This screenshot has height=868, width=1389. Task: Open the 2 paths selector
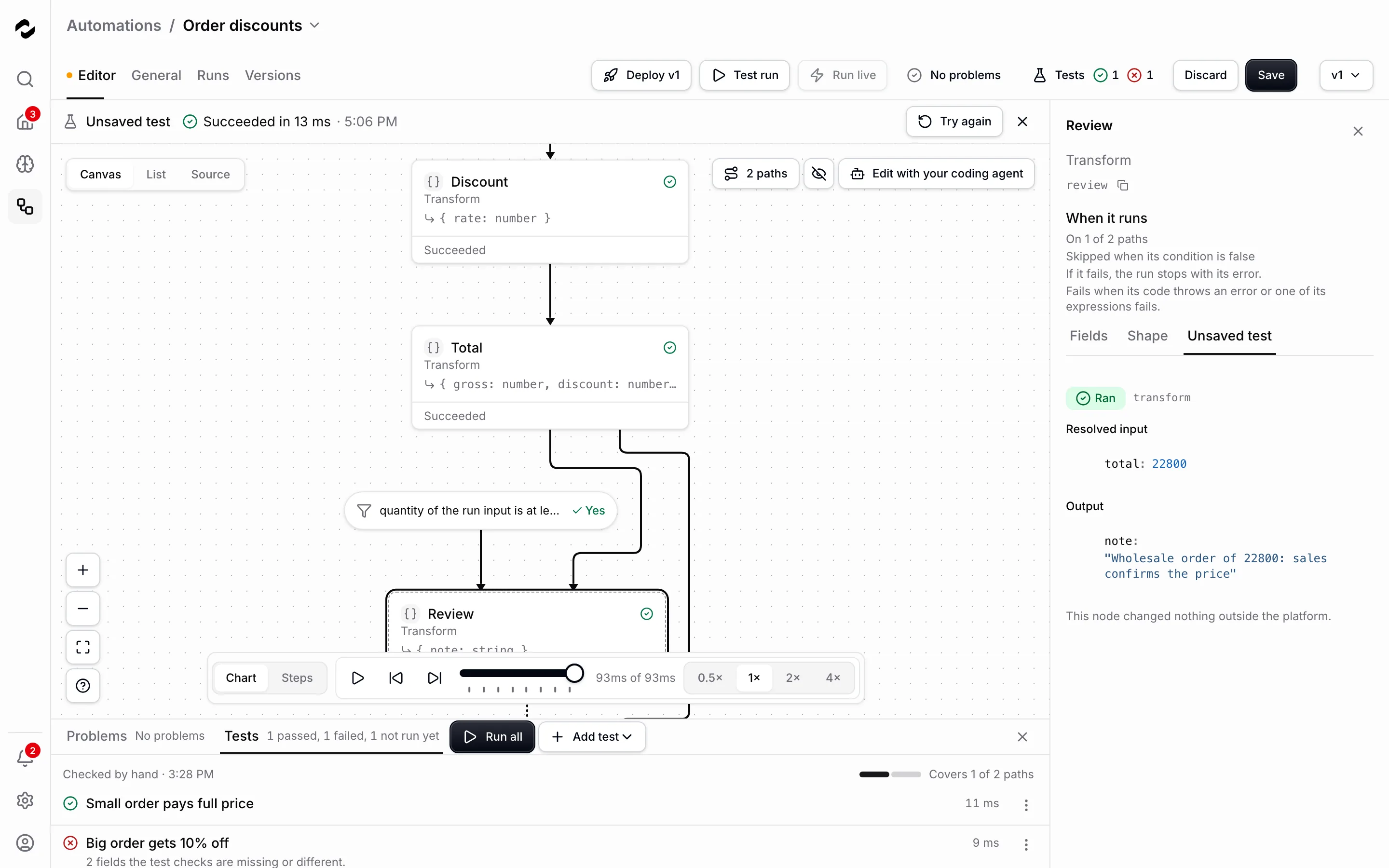755,174
